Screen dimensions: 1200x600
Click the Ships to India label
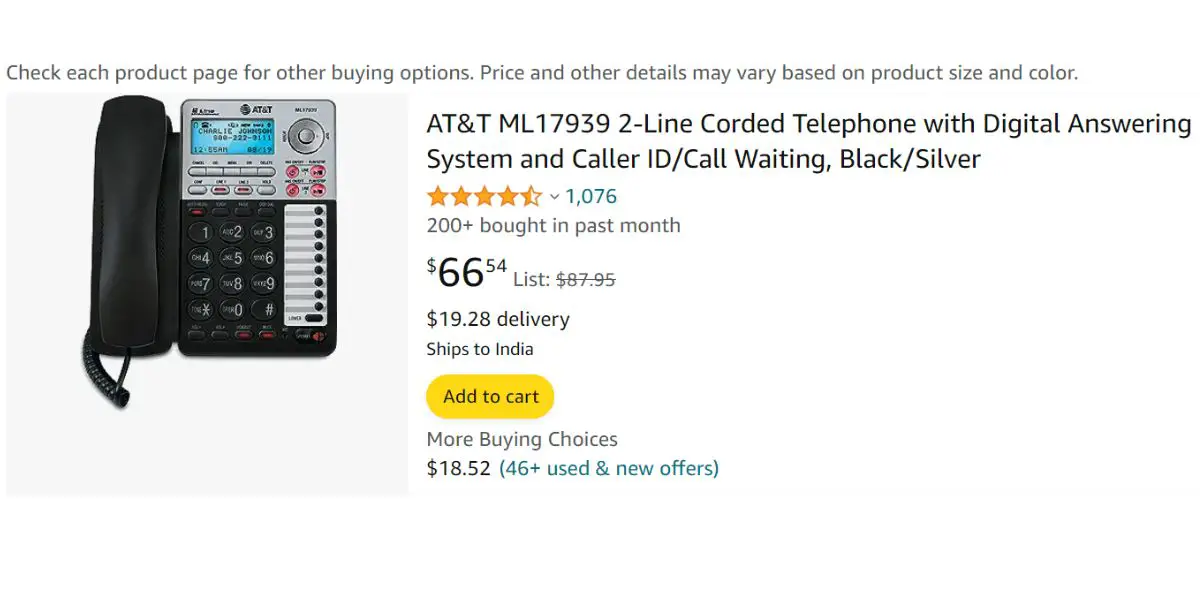[480, 349]
